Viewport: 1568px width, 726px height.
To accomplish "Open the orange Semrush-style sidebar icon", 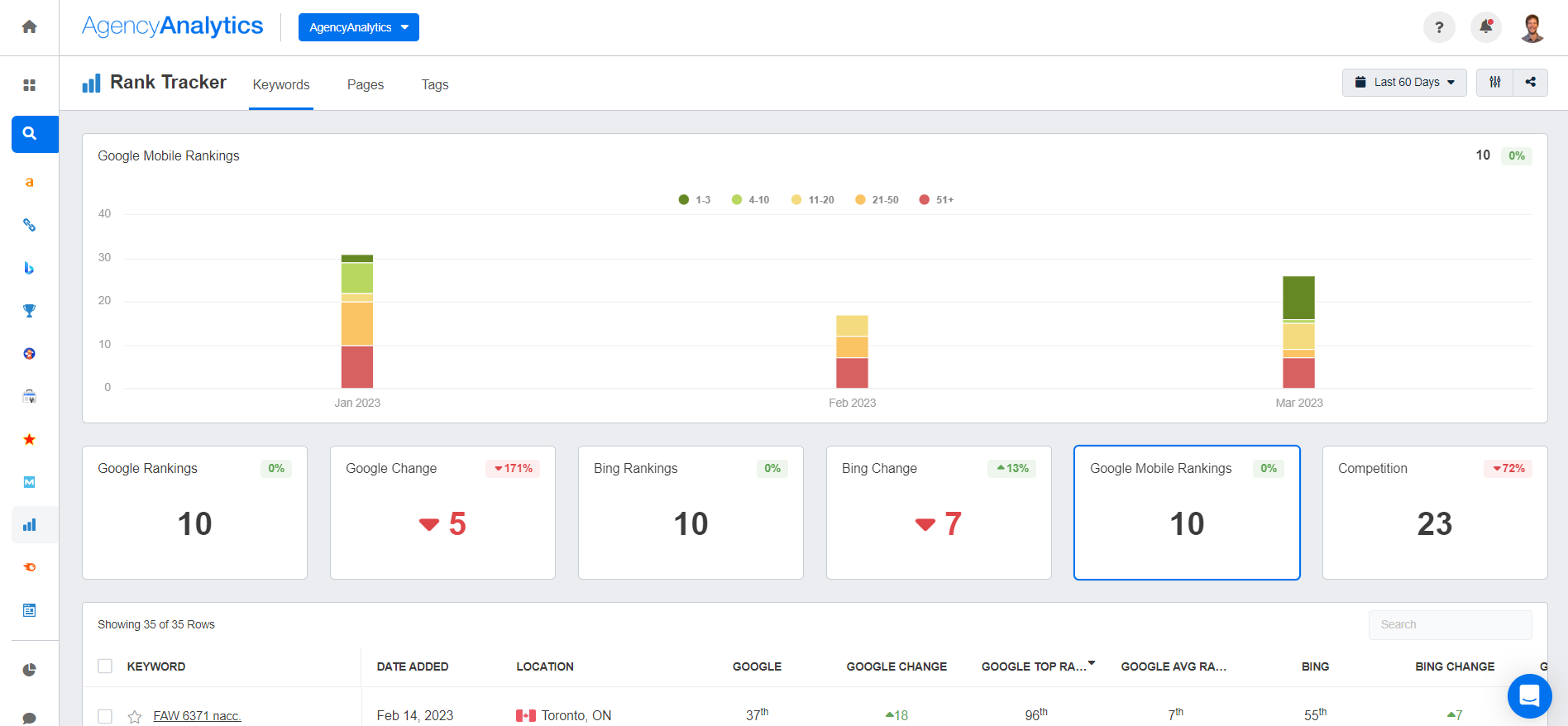I will click(29, 567).
